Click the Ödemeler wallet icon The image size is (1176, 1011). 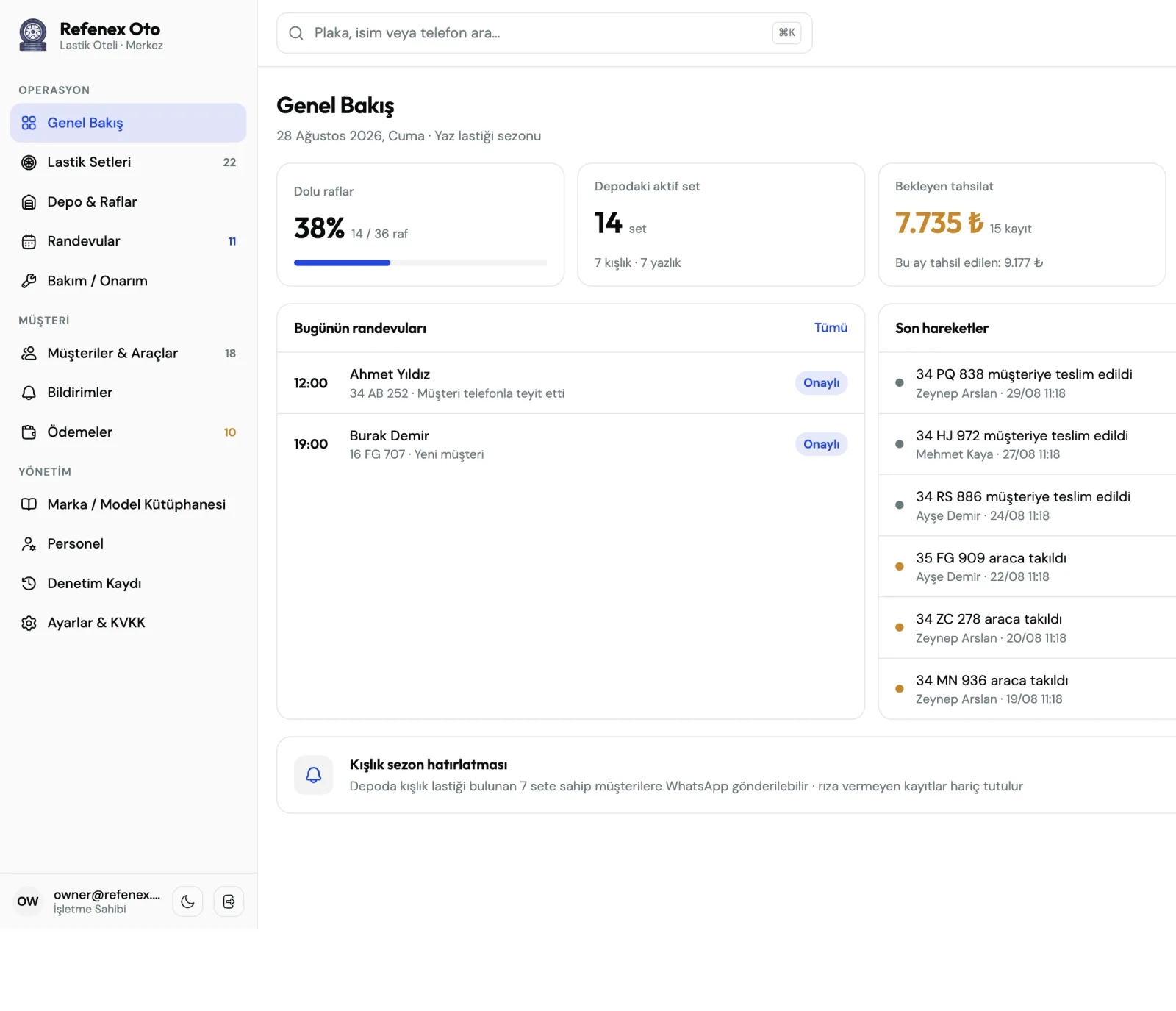[x=29, y=432]
